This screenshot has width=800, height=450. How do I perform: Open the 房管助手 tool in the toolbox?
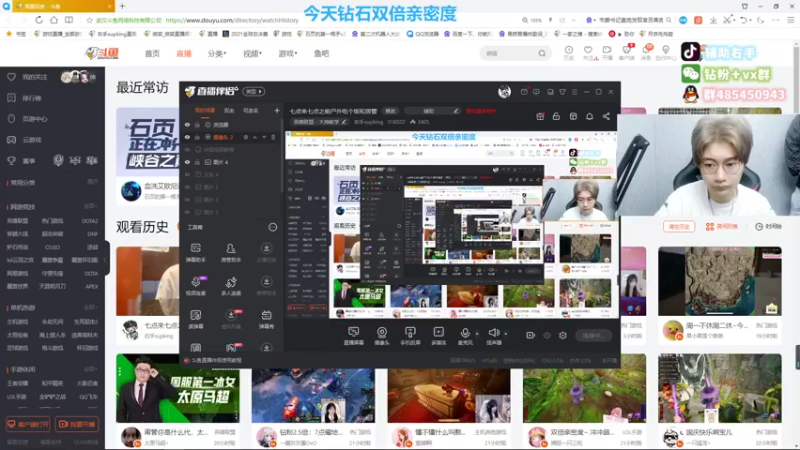[x=231, y=253]
